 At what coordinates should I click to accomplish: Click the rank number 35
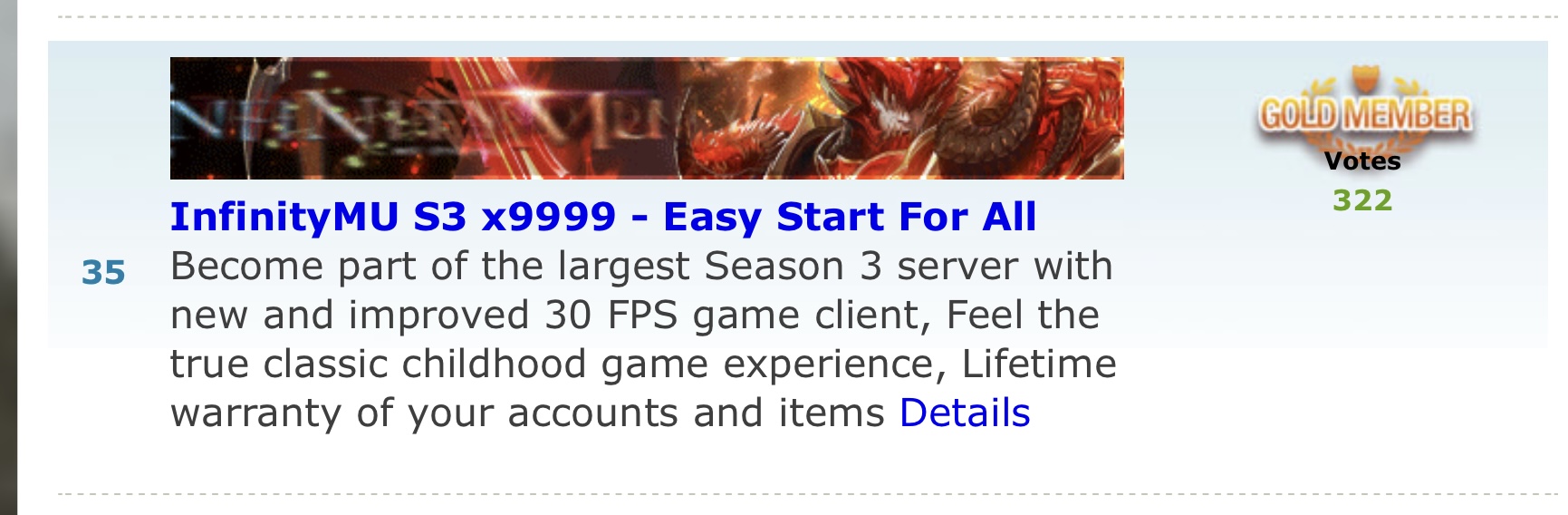coord(103,272)
